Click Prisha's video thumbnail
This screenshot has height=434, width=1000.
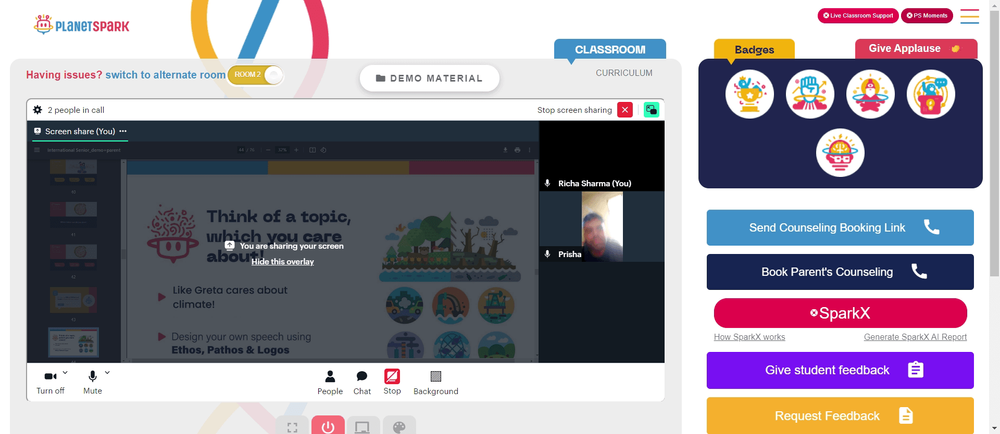click(602, 226)
